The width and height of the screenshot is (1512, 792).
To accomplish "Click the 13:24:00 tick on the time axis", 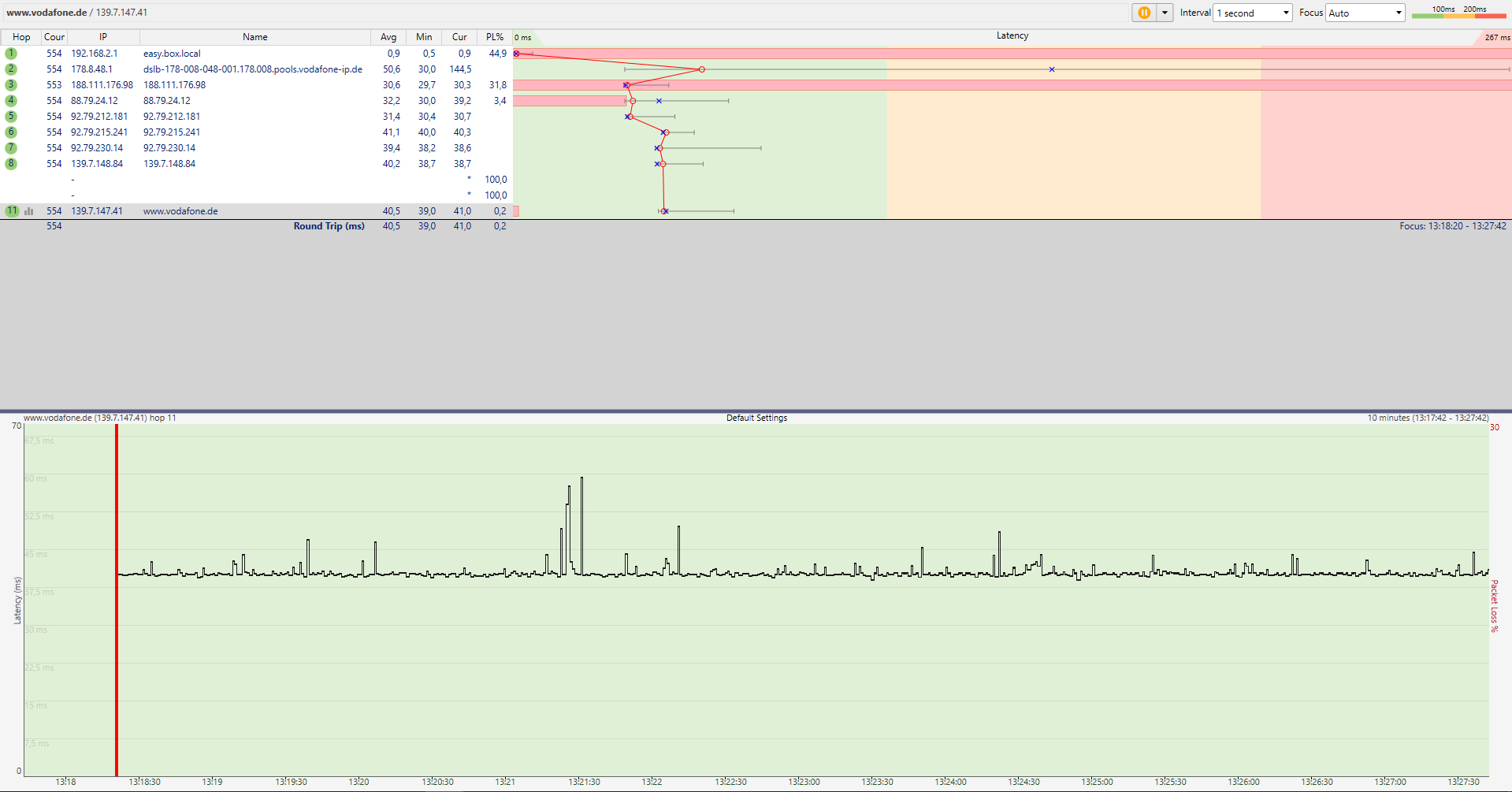I will coord(950,782).
